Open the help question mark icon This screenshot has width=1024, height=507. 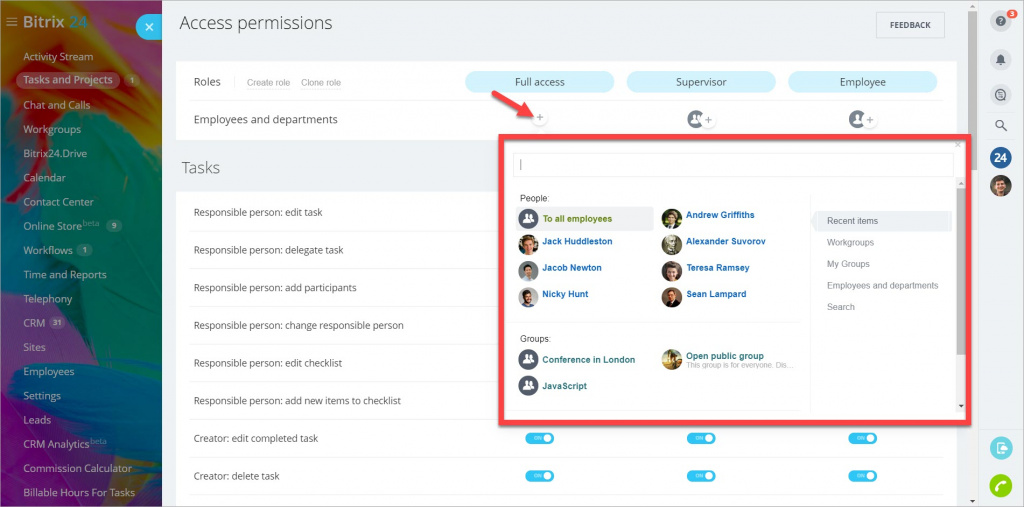[x=1000, y=22]
